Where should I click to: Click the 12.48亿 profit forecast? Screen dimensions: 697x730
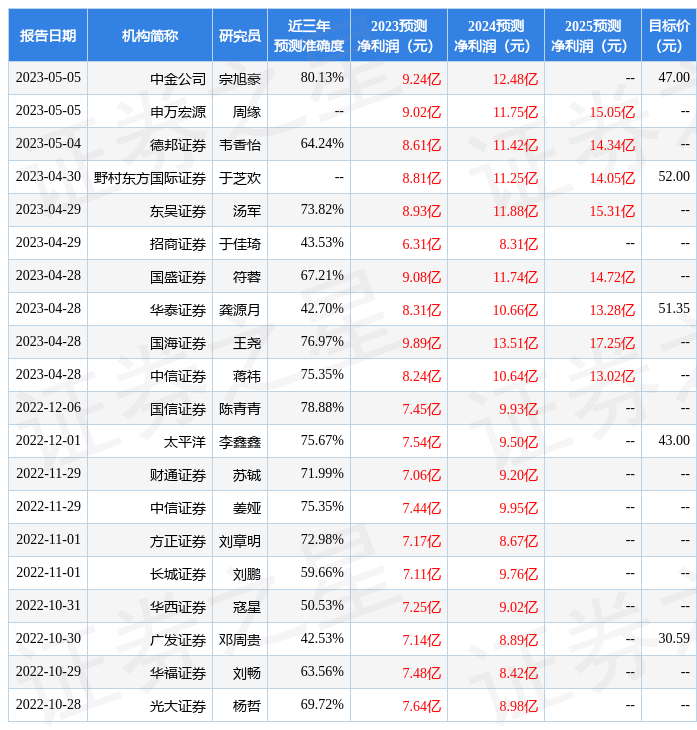pos(515,79)
